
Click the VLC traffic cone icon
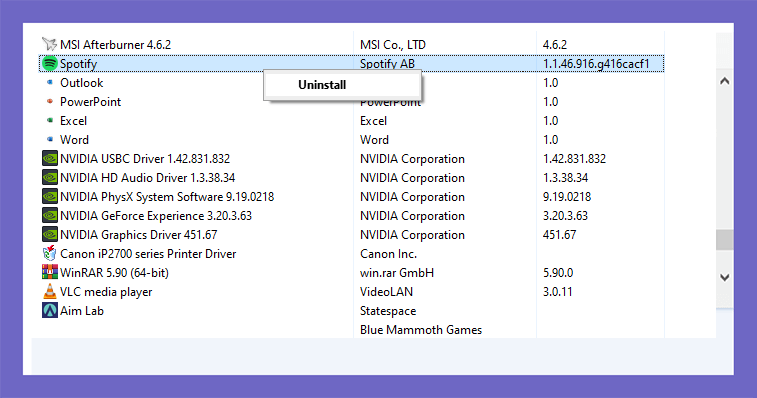click(49, 291)
